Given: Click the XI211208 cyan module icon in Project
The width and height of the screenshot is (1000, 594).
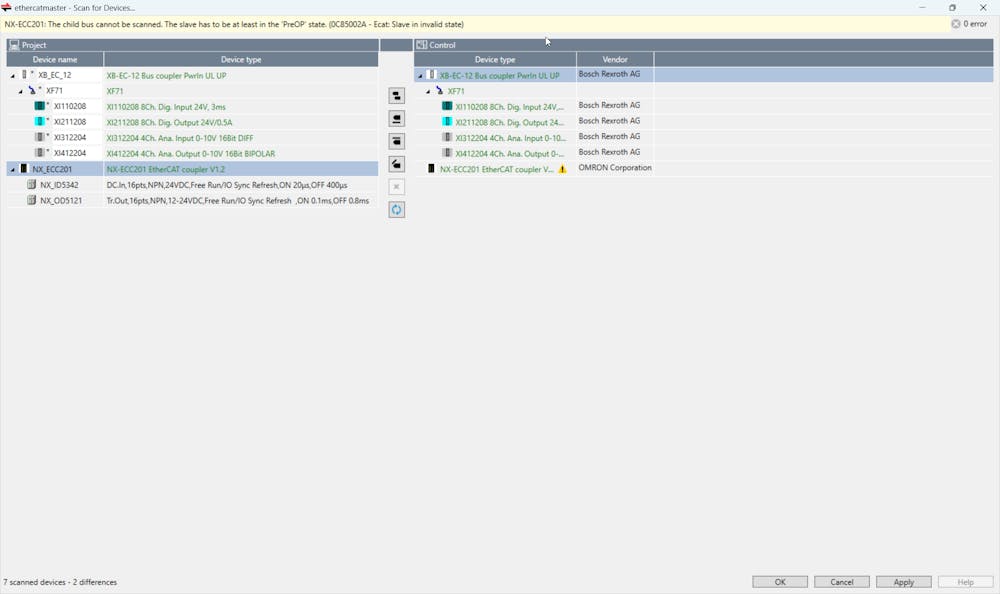Looking at the screenshot, I should tap(40, 122).
